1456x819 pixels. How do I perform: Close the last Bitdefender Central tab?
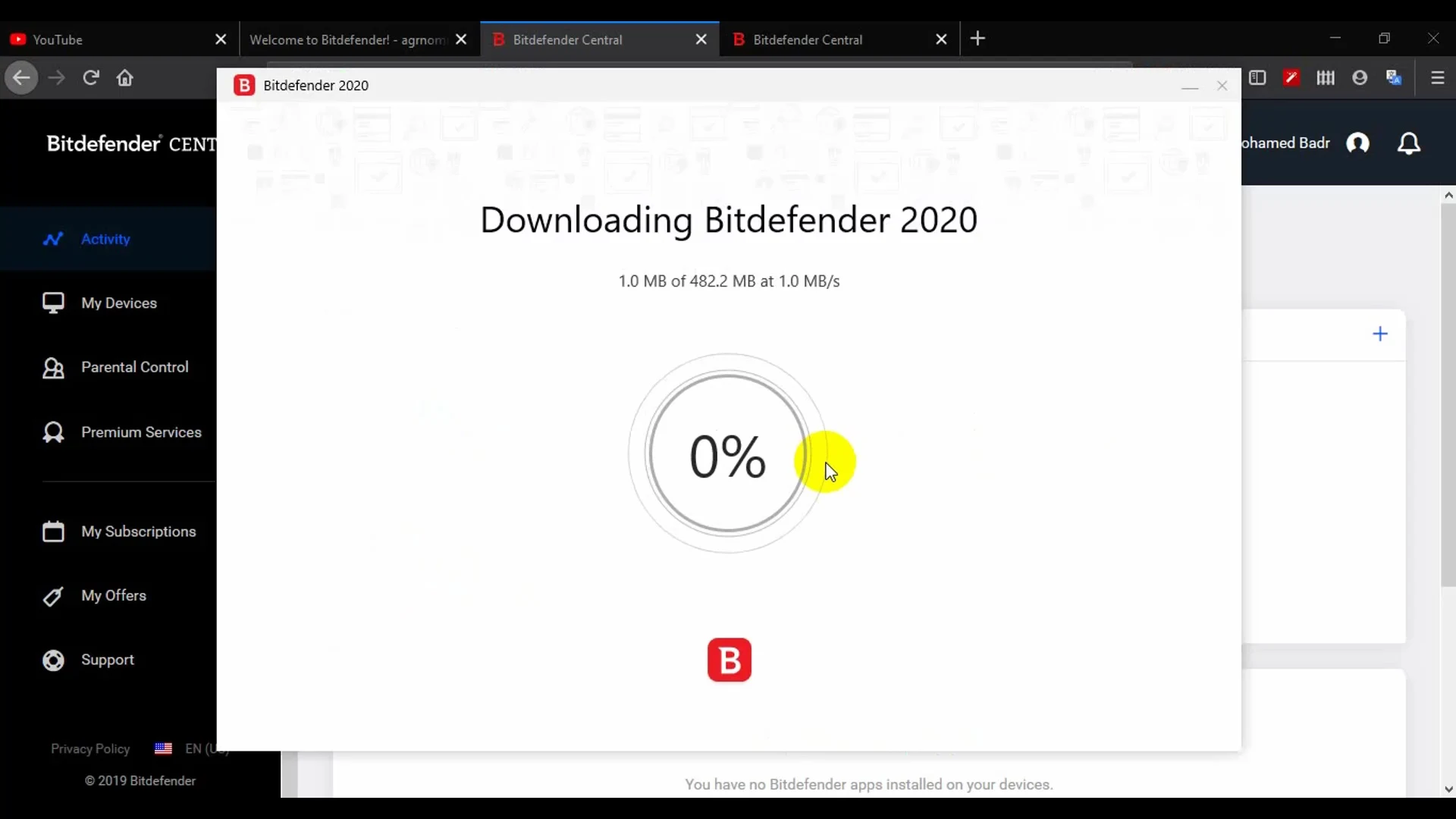(x=941, y=39)
